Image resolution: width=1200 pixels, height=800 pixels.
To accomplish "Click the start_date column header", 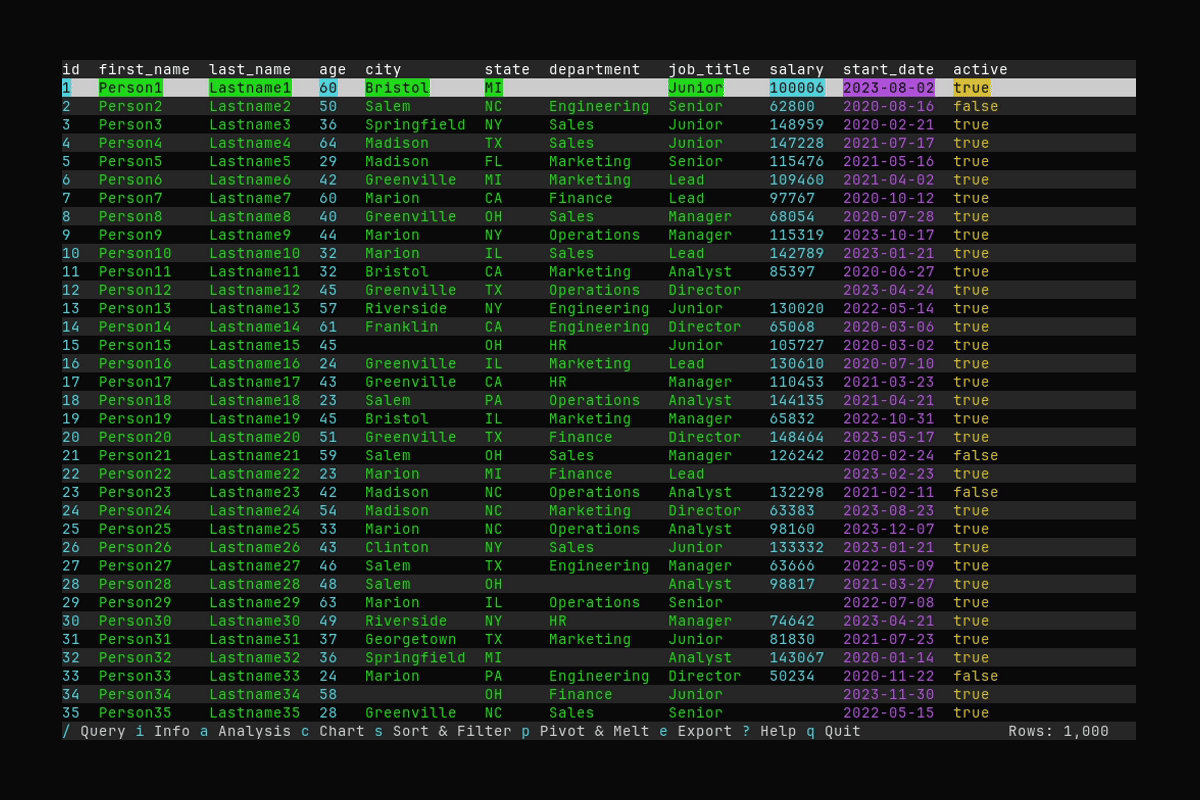I will coord(888,69).
